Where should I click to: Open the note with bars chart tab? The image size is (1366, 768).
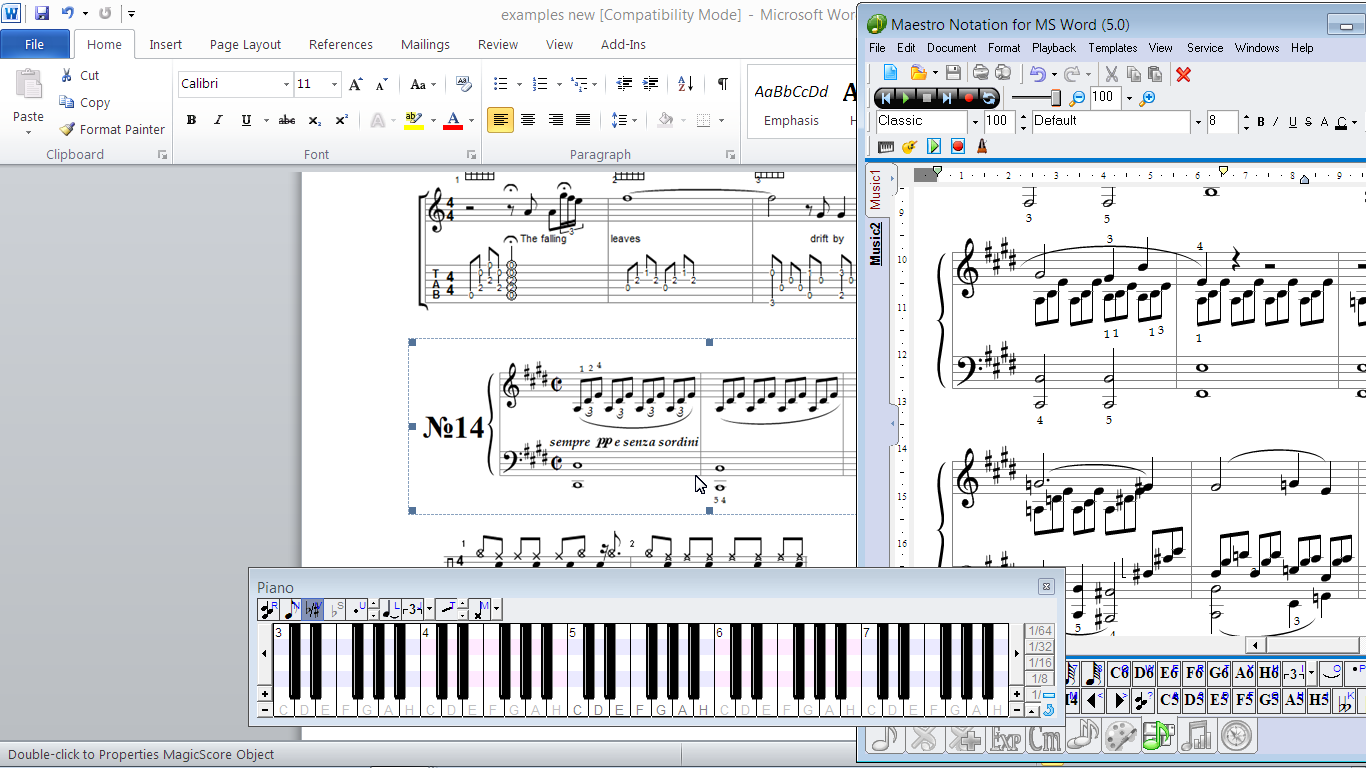point(1198,737)
